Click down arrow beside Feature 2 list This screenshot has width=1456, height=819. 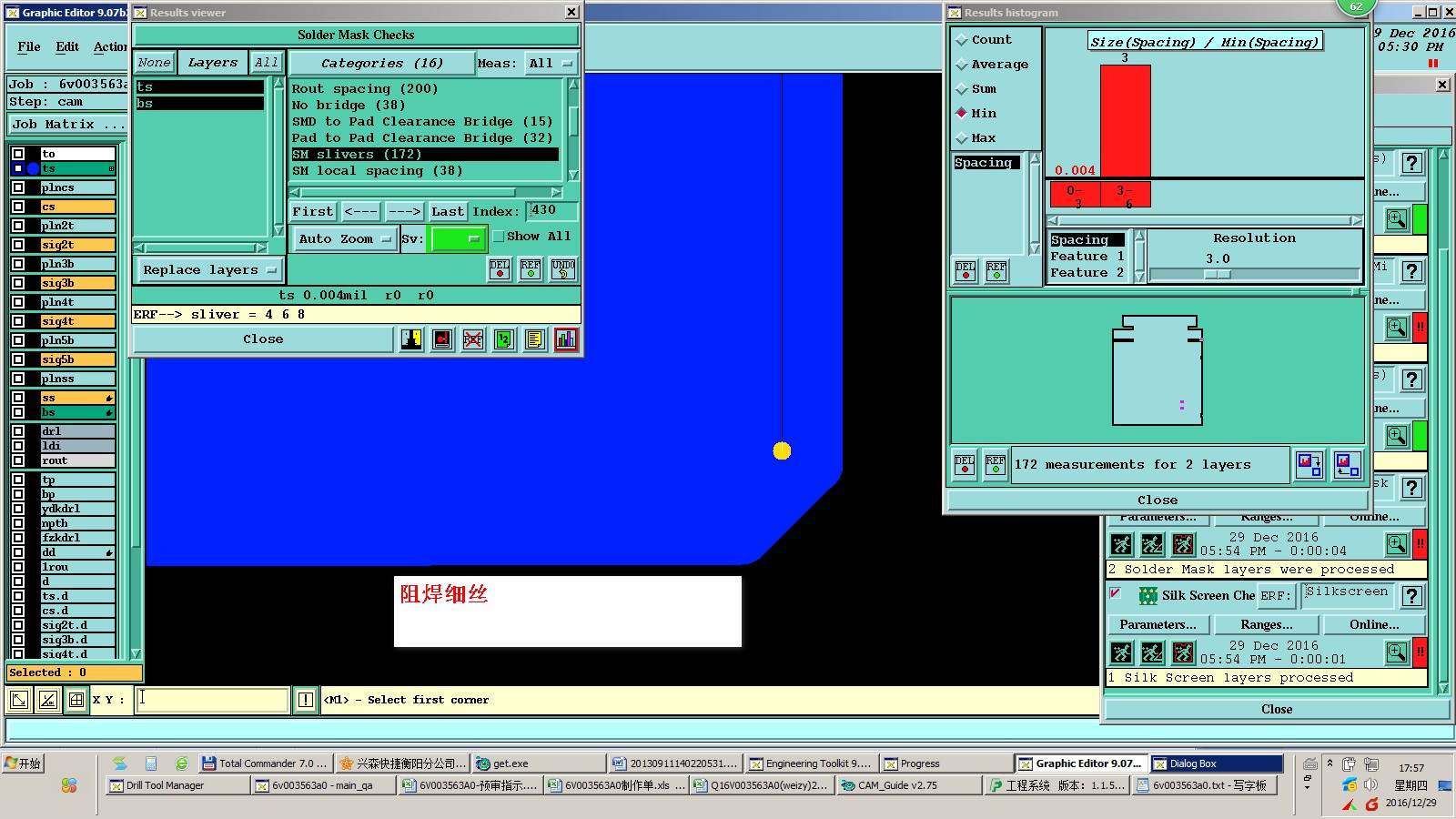[x=1139, y=276]
